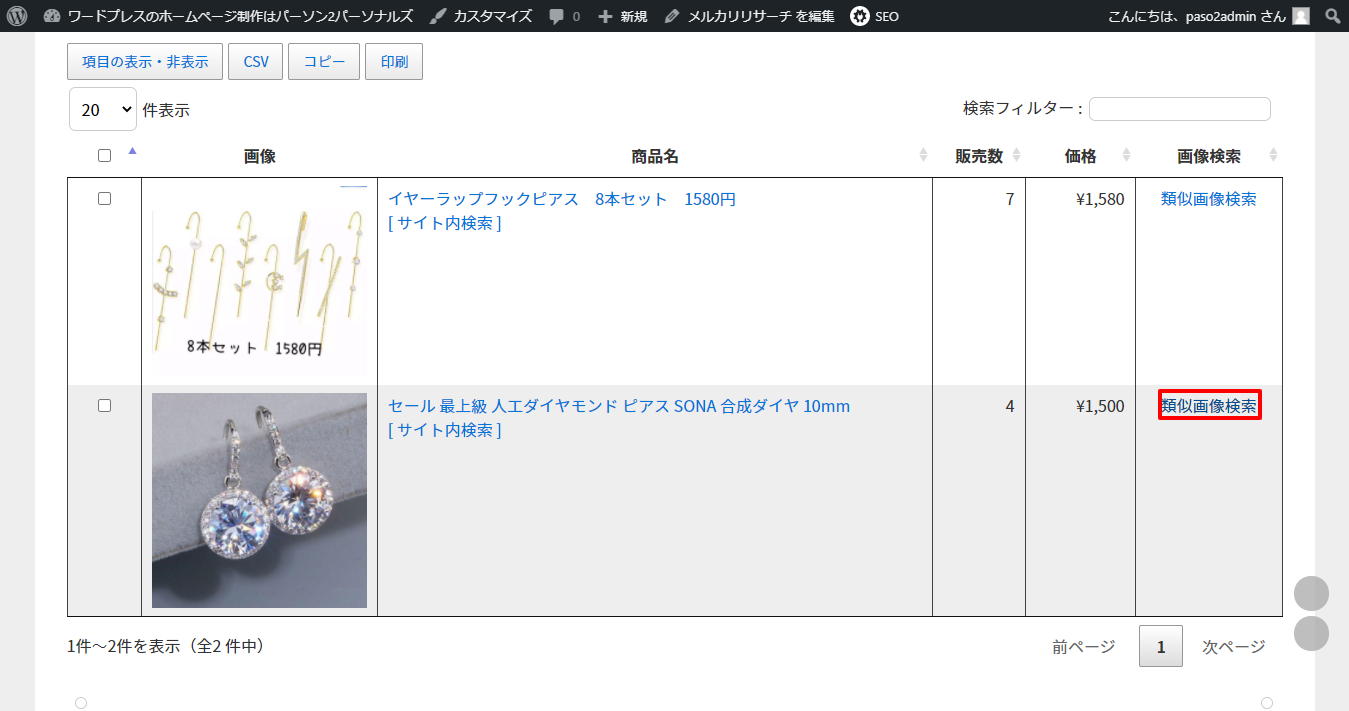Select the イヤーラップフックピアス row checkbox

[104, 198]
